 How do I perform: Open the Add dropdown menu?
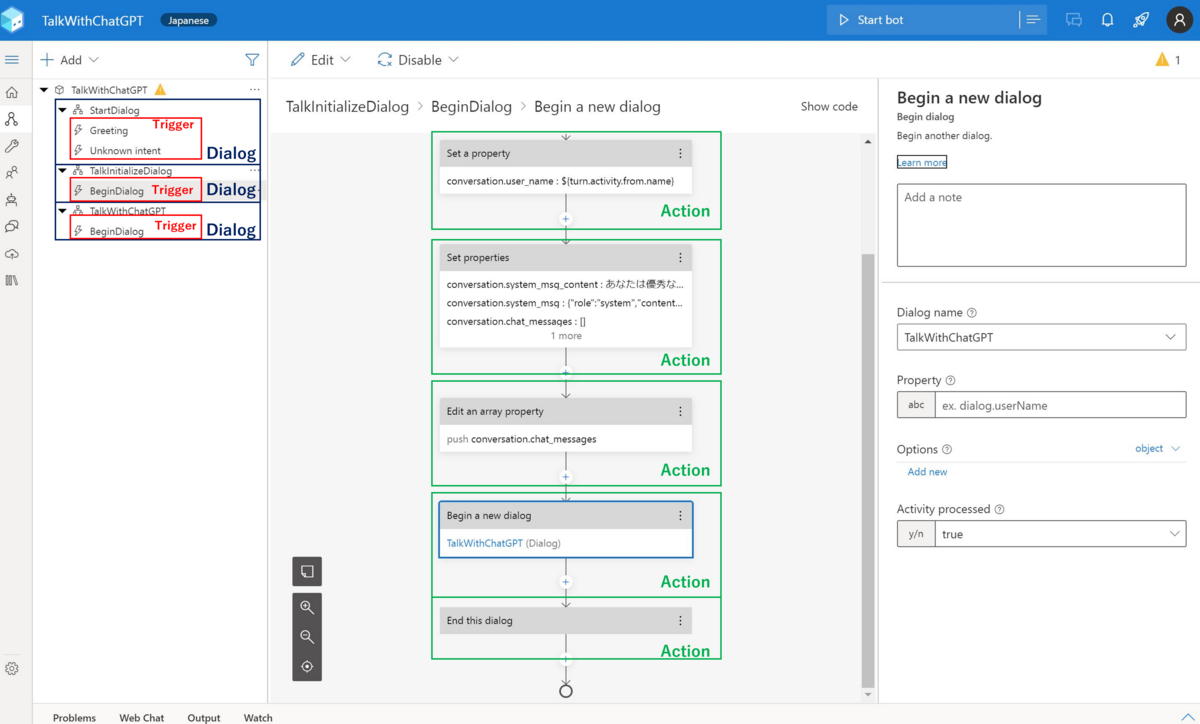69,60
